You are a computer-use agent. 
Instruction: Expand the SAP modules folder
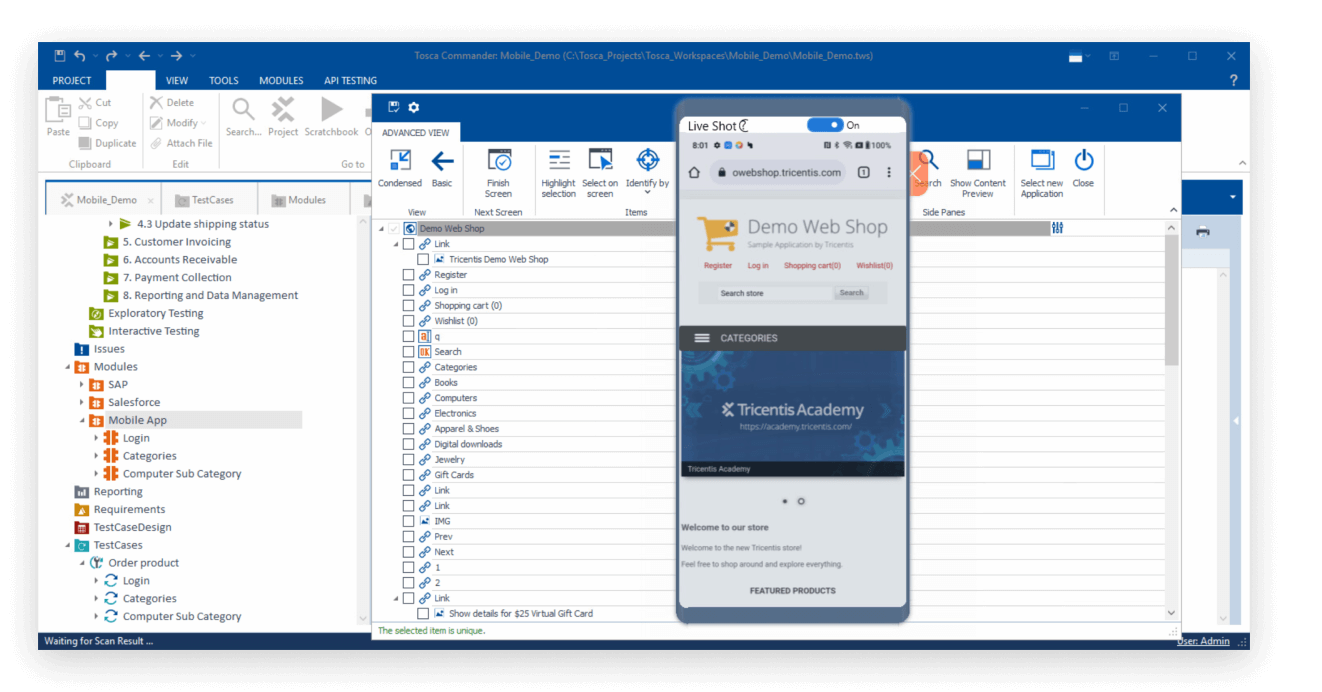80,384
